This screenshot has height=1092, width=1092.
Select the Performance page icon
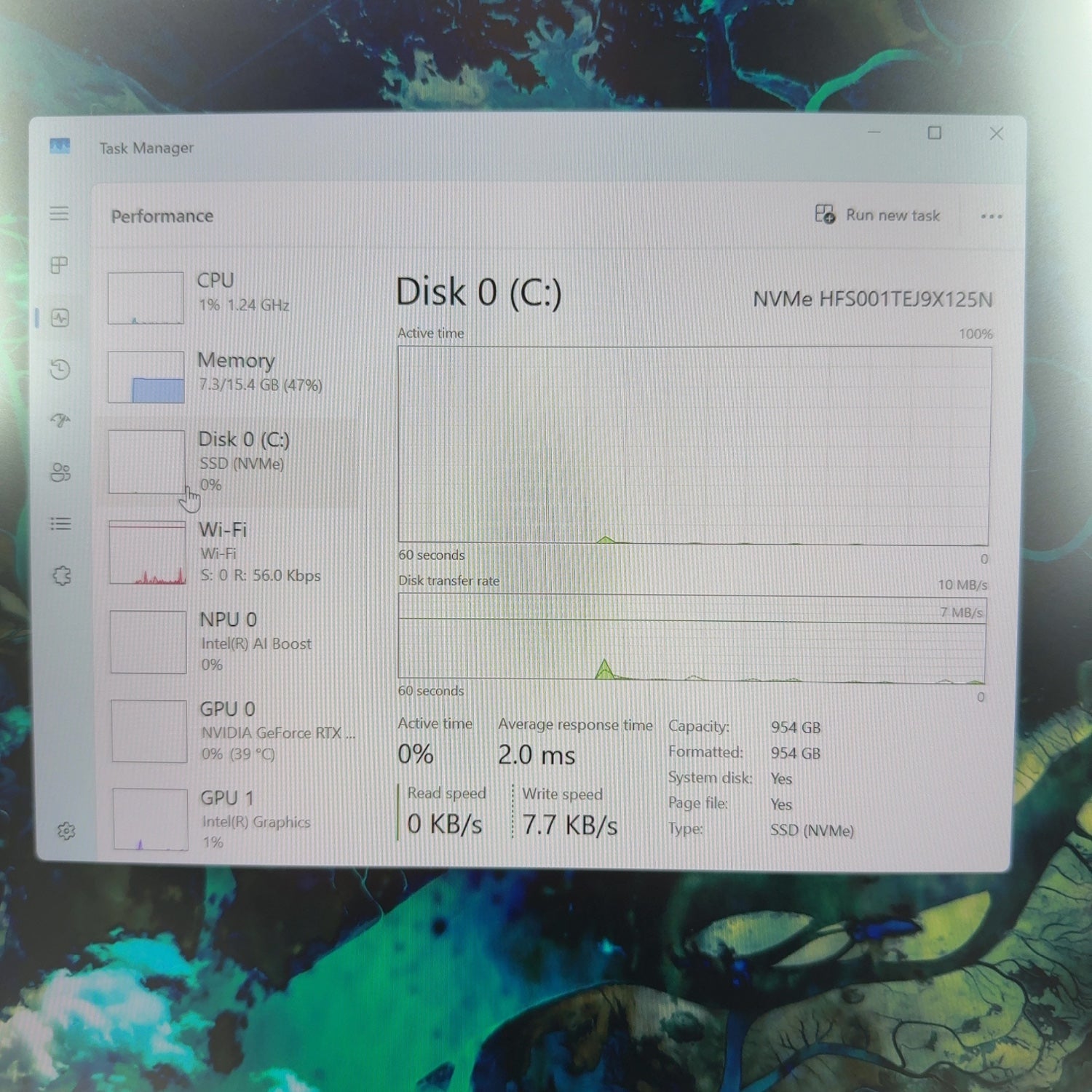coord(60,317)
